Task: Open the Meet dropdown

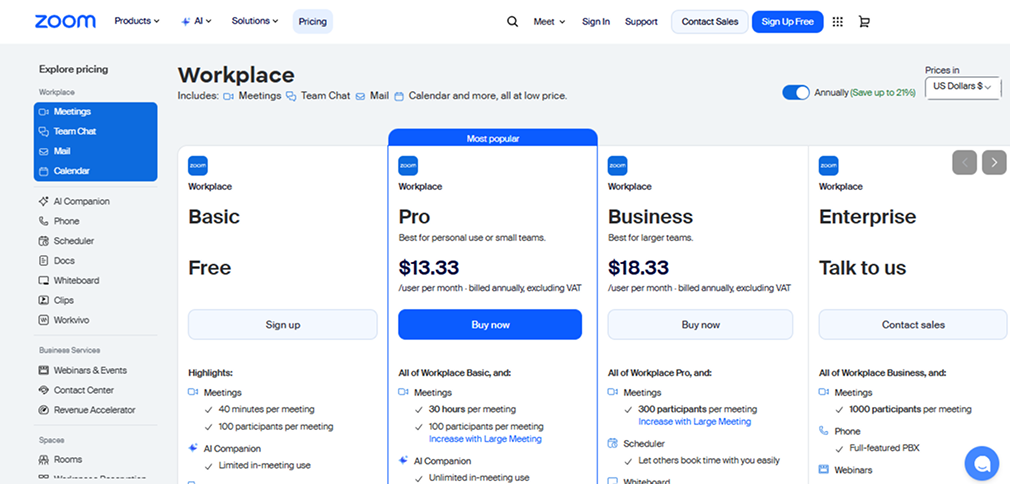Action: [x=549, y=22]
